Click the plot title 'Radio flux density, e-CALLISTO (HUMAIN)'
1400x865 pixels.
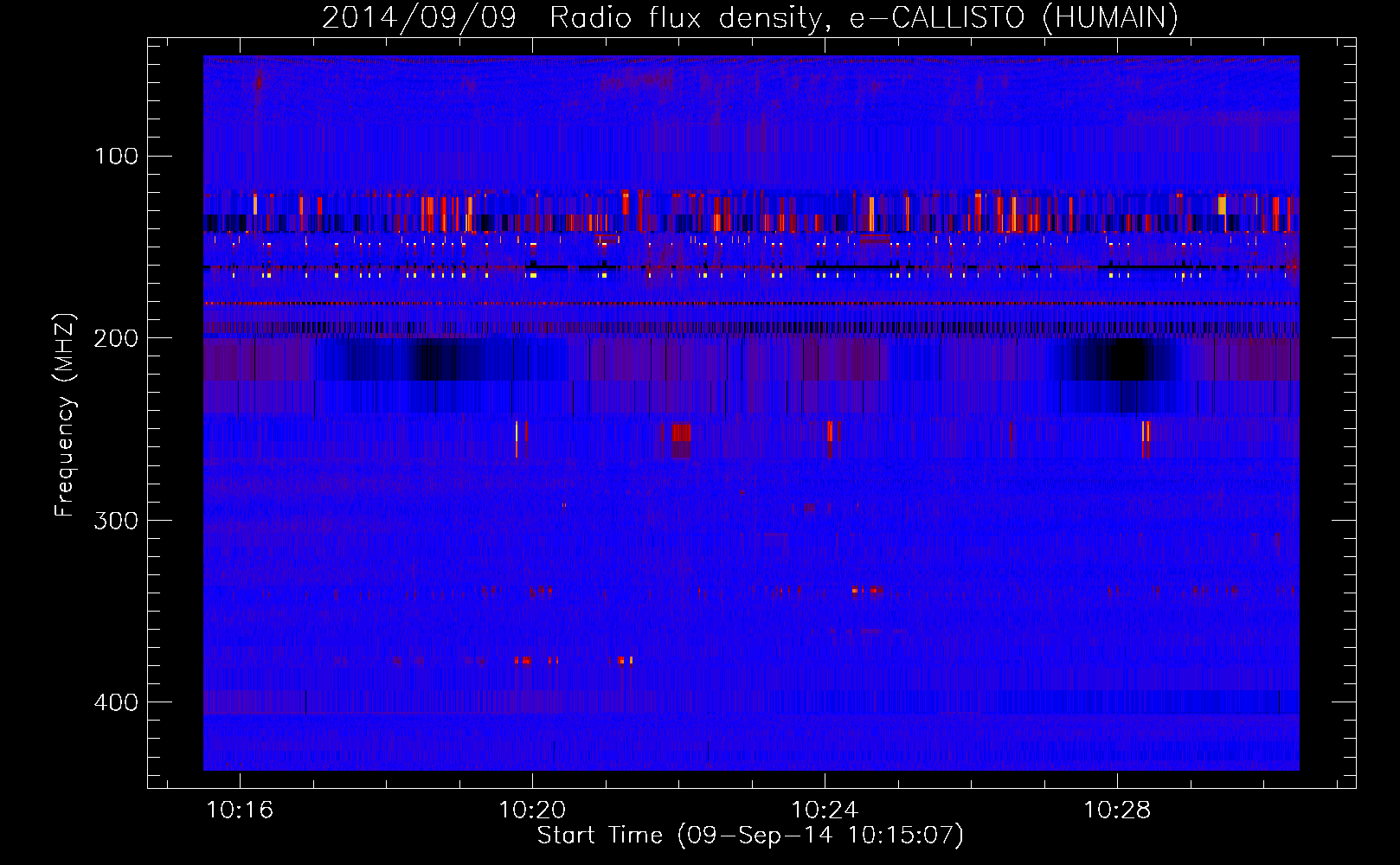[864, 18]
